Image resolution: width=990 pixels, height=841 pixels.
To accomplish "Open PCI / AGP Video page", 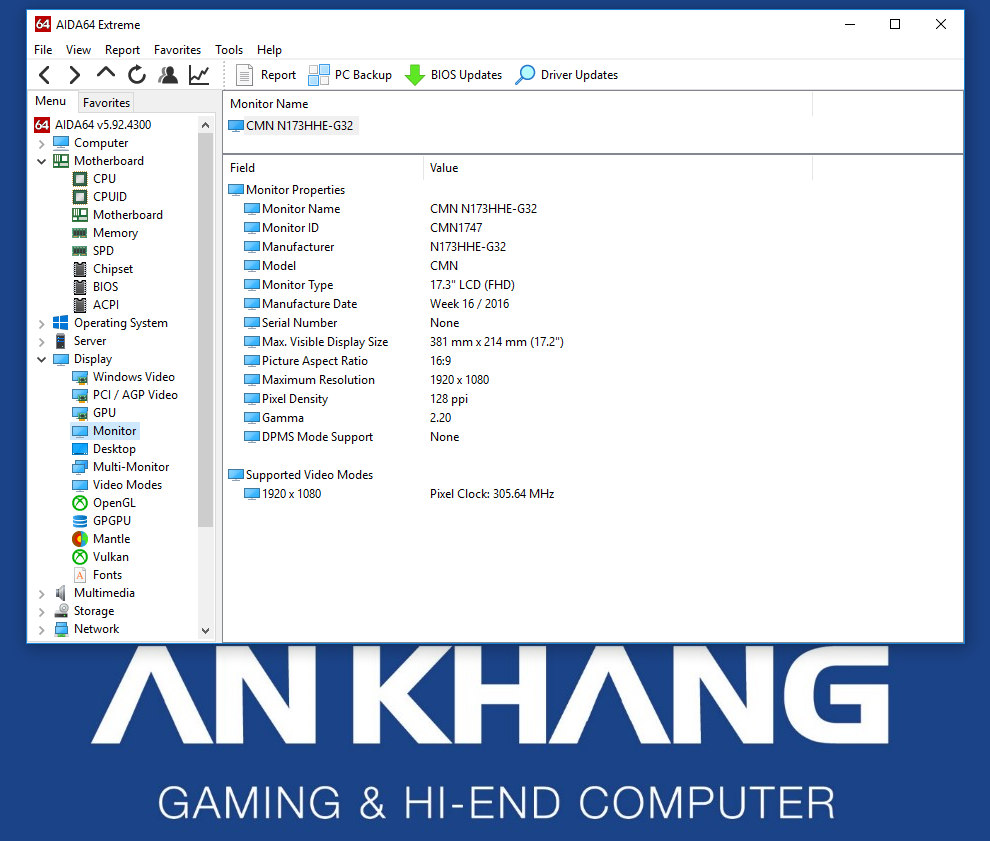I will point(125,395).
